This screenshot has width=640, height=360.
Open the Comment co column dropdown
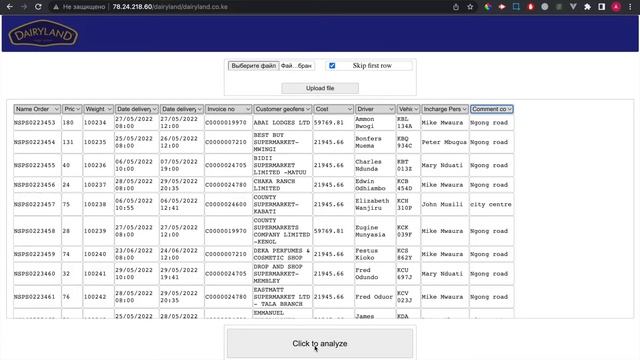tap(492, 109)
